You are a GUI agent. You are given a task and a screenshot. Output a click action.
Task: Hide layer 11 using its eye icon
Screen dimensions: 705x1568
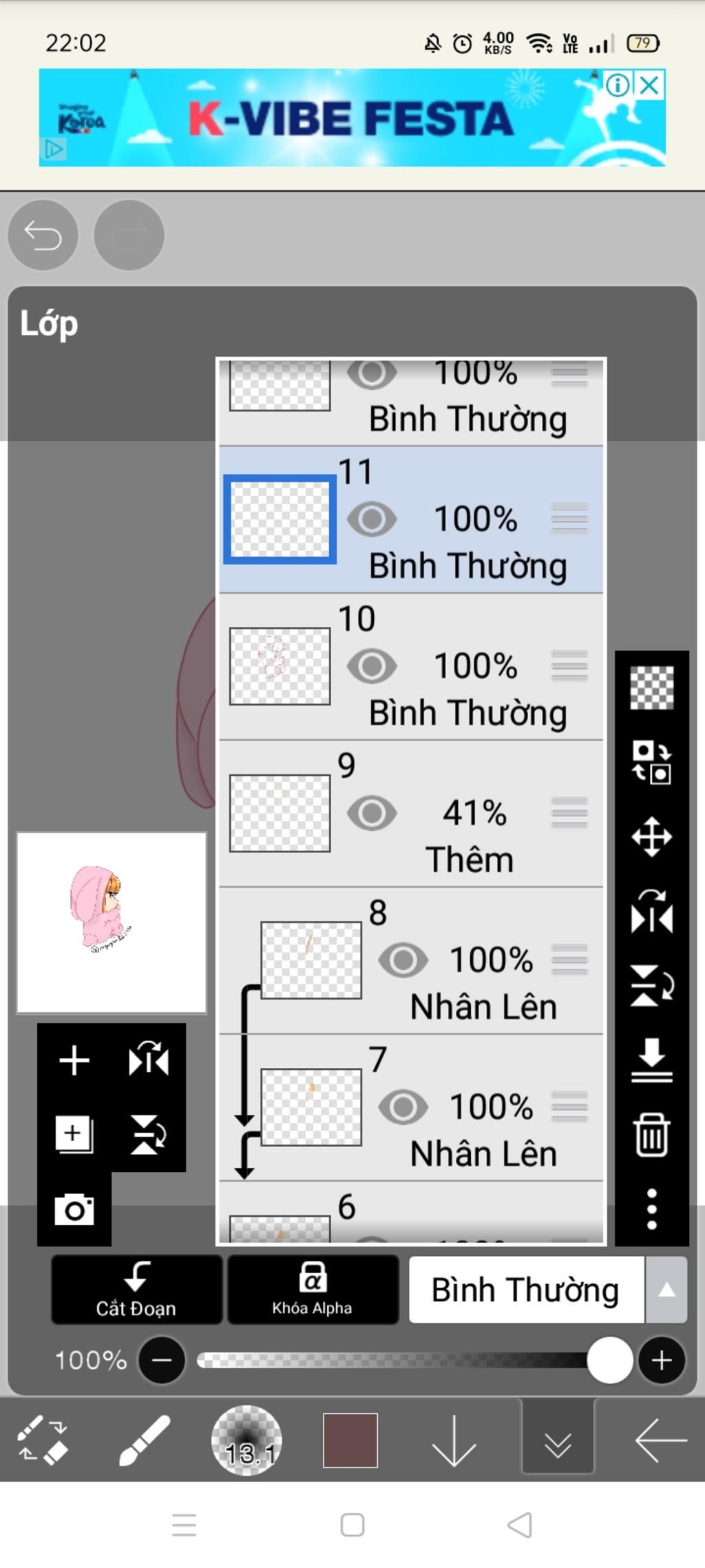(x=372, y=519)
